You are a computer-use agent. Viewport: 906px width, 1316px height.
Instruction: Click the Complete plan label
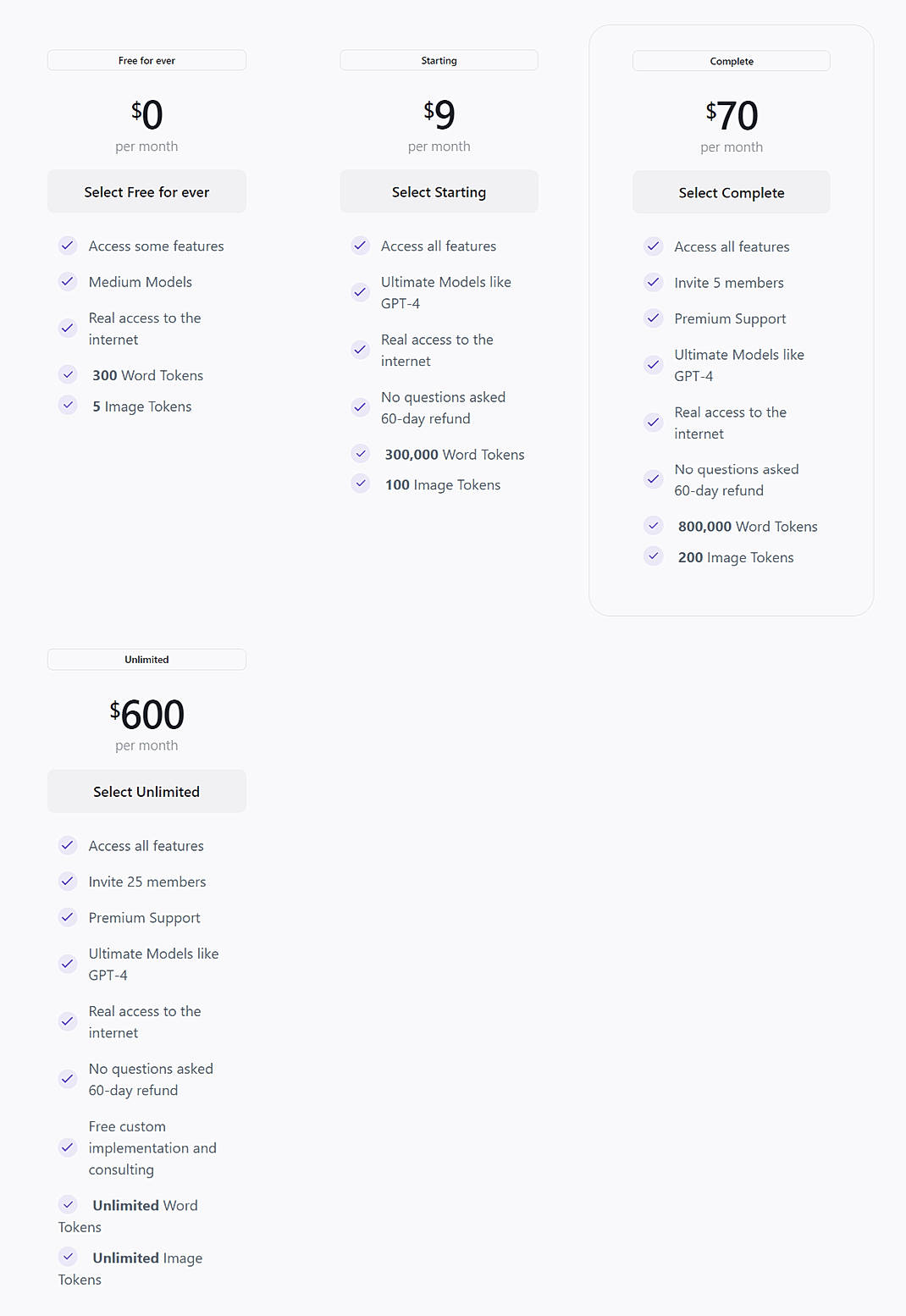tap(731, 60)
